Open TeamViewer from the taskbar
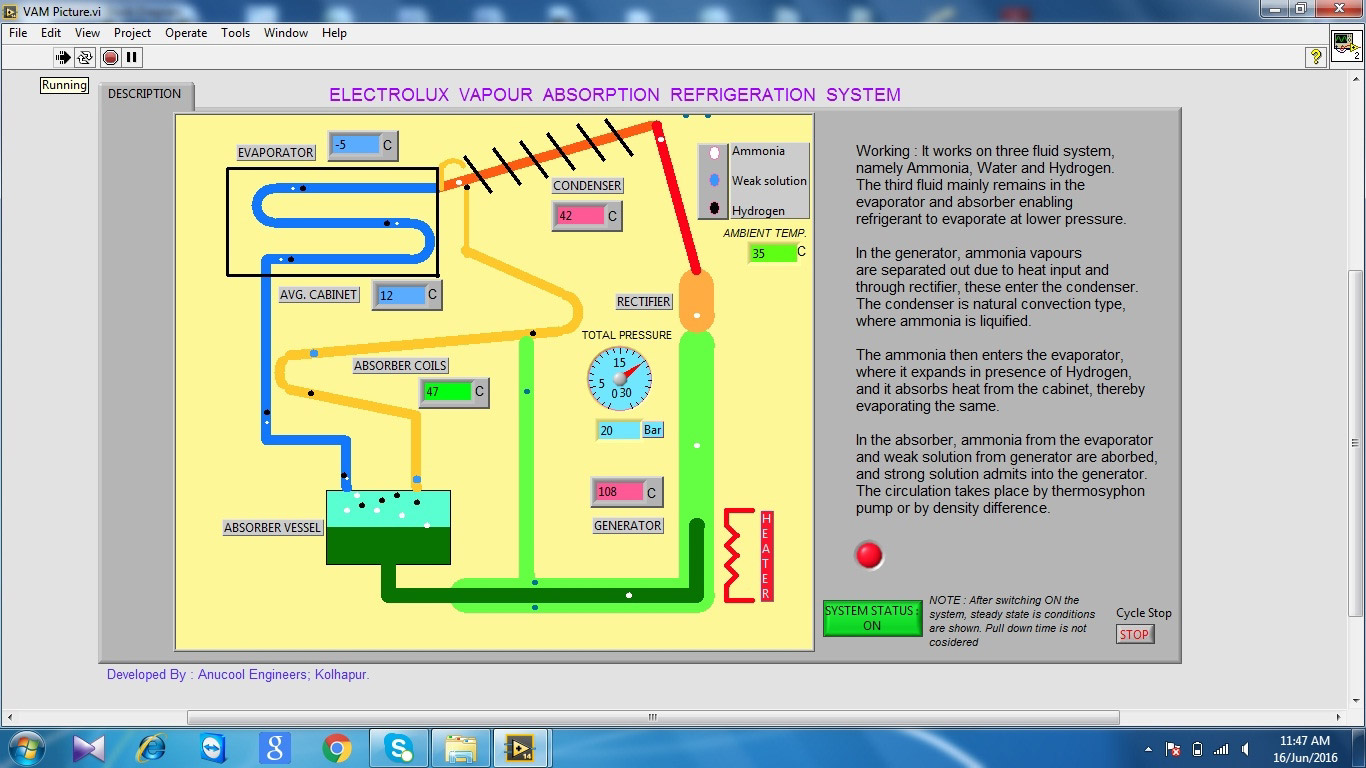Viewport: 1366px width, 768px height. (213, 748)
